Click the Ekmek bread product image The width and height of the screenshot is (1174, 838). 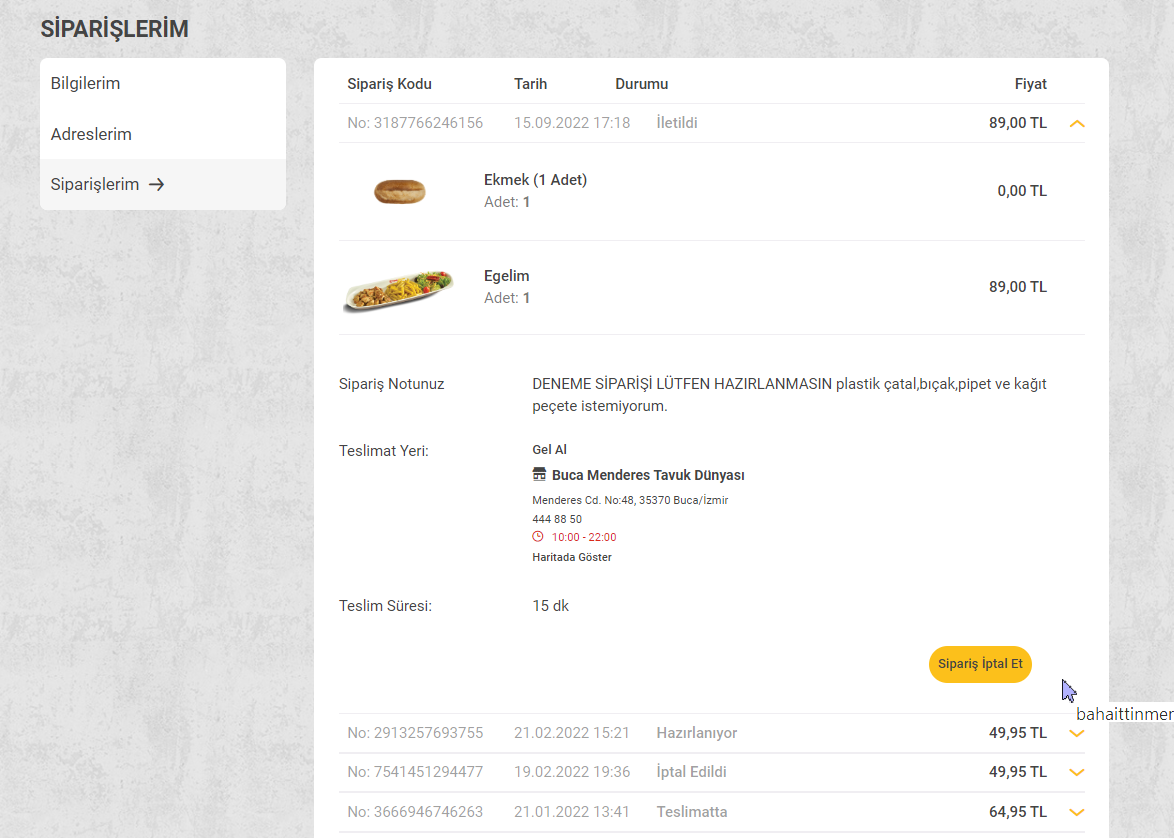click(399, 190)
